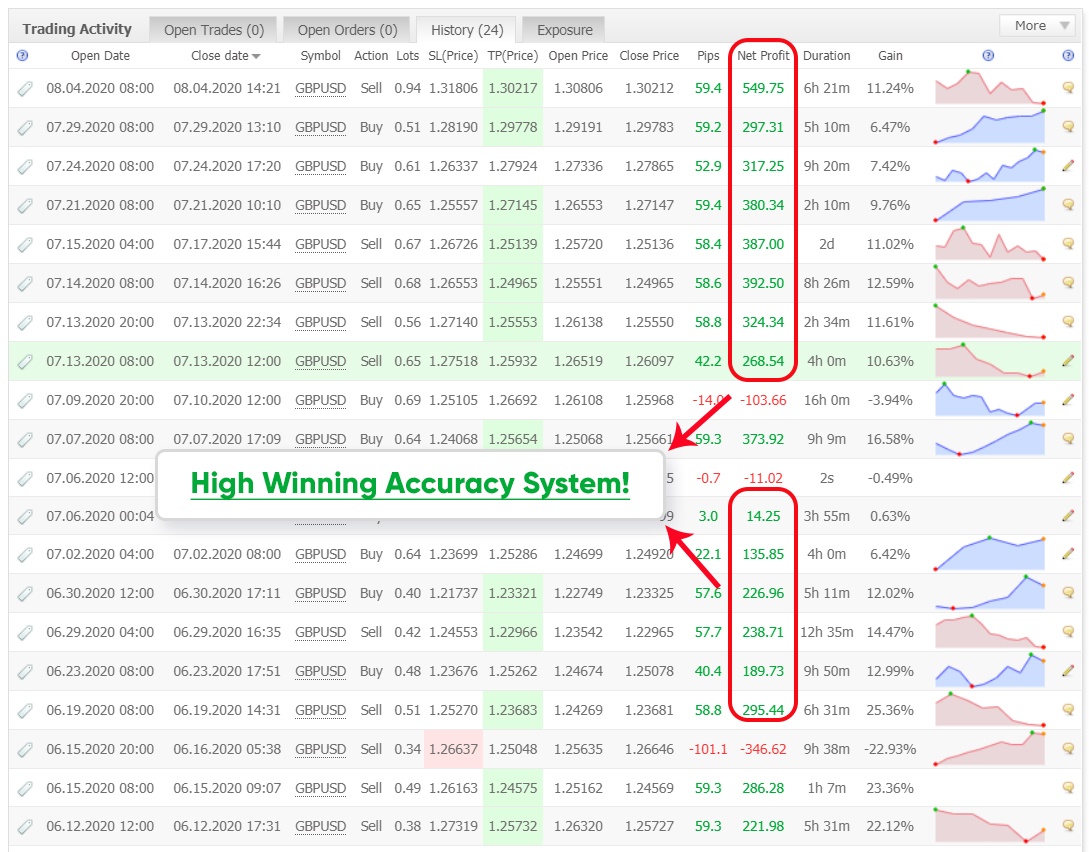The width and height of the screenshot is (1089, 852).
Task: Click the pencil icon on the 07.09.2020 trade row
Action: click(1068, 400)
